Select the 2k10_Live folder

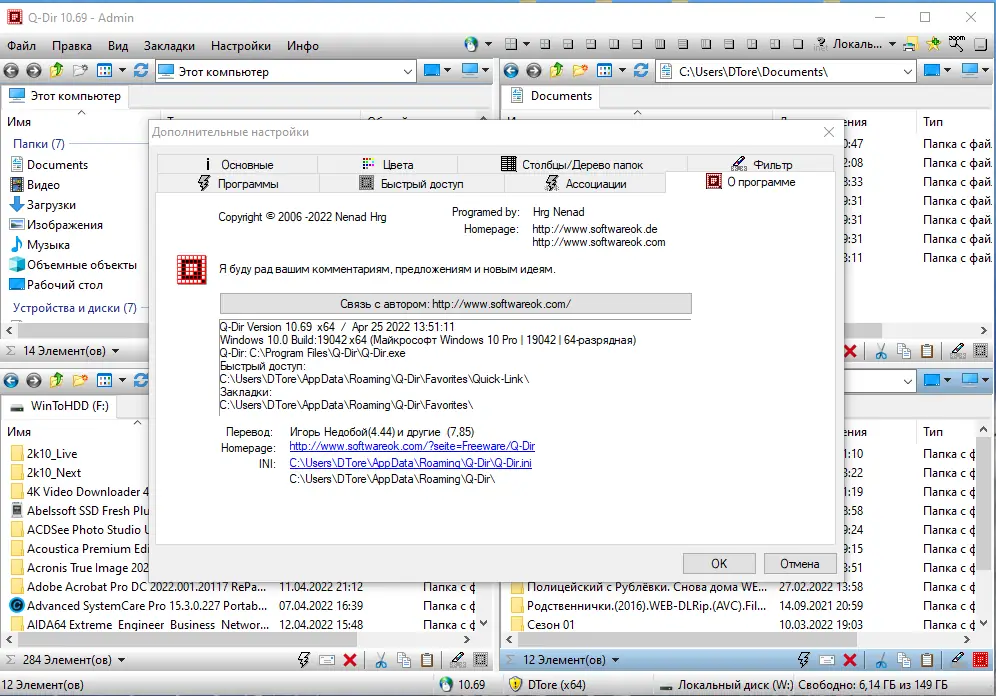tap(44, 454)
